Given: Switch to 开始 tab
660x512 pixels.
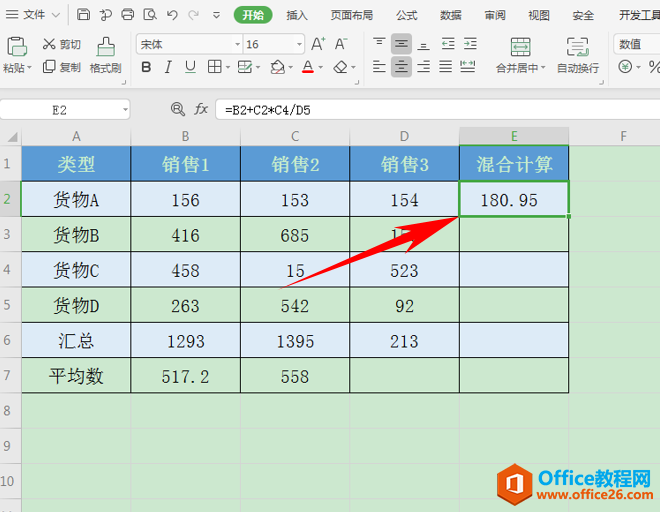Looking at the screenshot, I should (253, 15).
